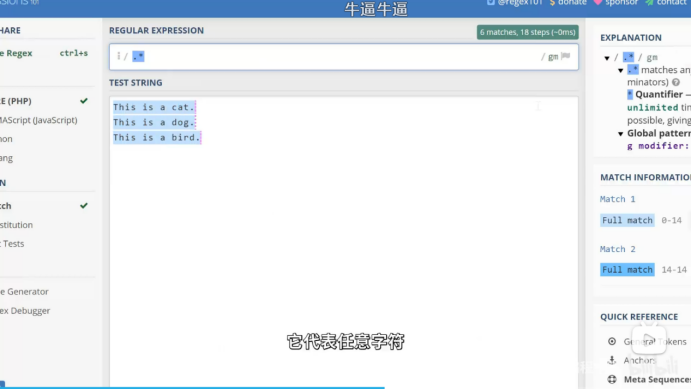Click inside the regular expression input field
Viewport: 692px width, 389px height.
pyautogui.click(x=344, y=57)
